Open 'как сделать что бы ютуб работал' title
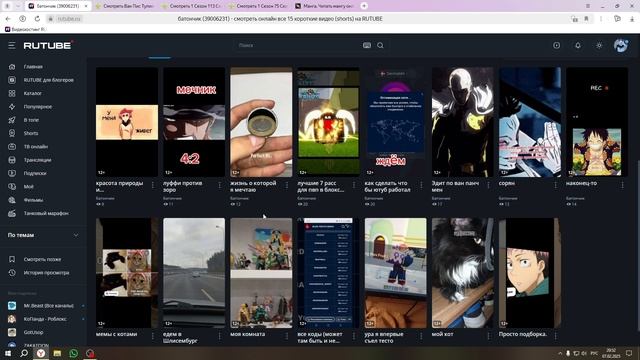640x360 pixels. pyautogui.click(x=387, y=187)
